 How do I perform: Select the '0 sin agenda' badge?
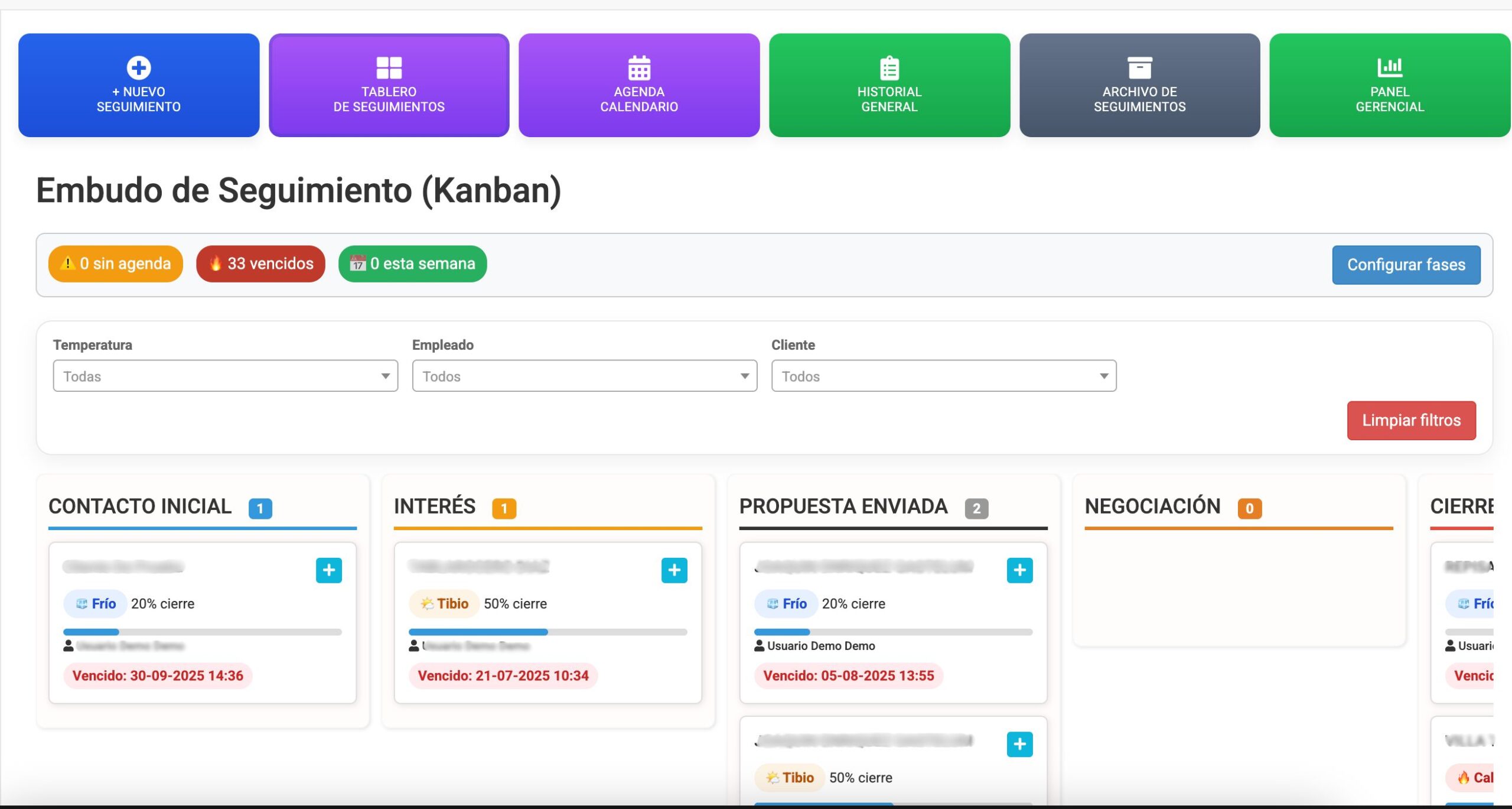(115, 264)
